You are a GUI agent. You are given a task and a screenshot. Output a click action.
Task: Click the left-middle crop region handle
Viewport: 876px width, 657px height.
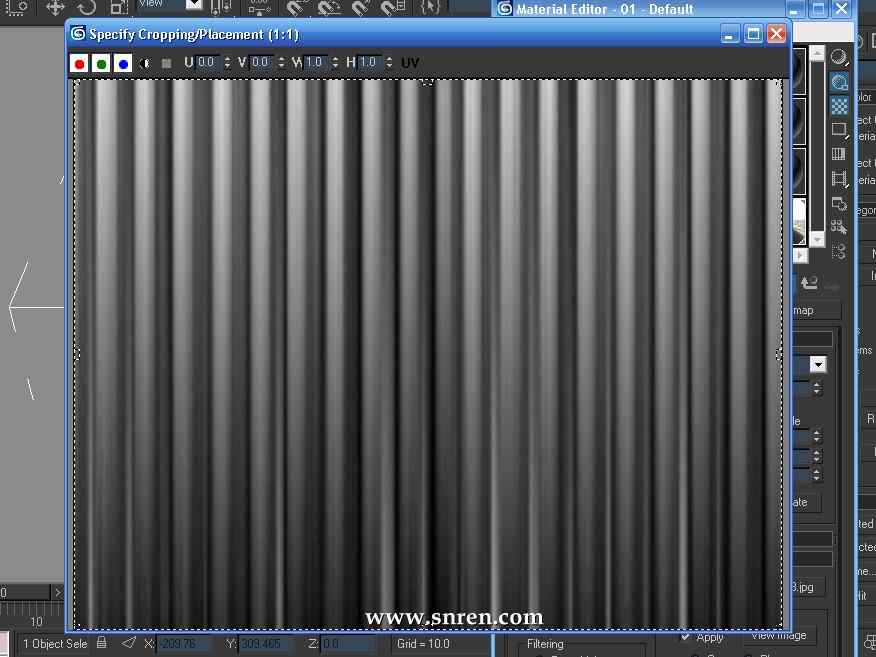coord(77,354)
